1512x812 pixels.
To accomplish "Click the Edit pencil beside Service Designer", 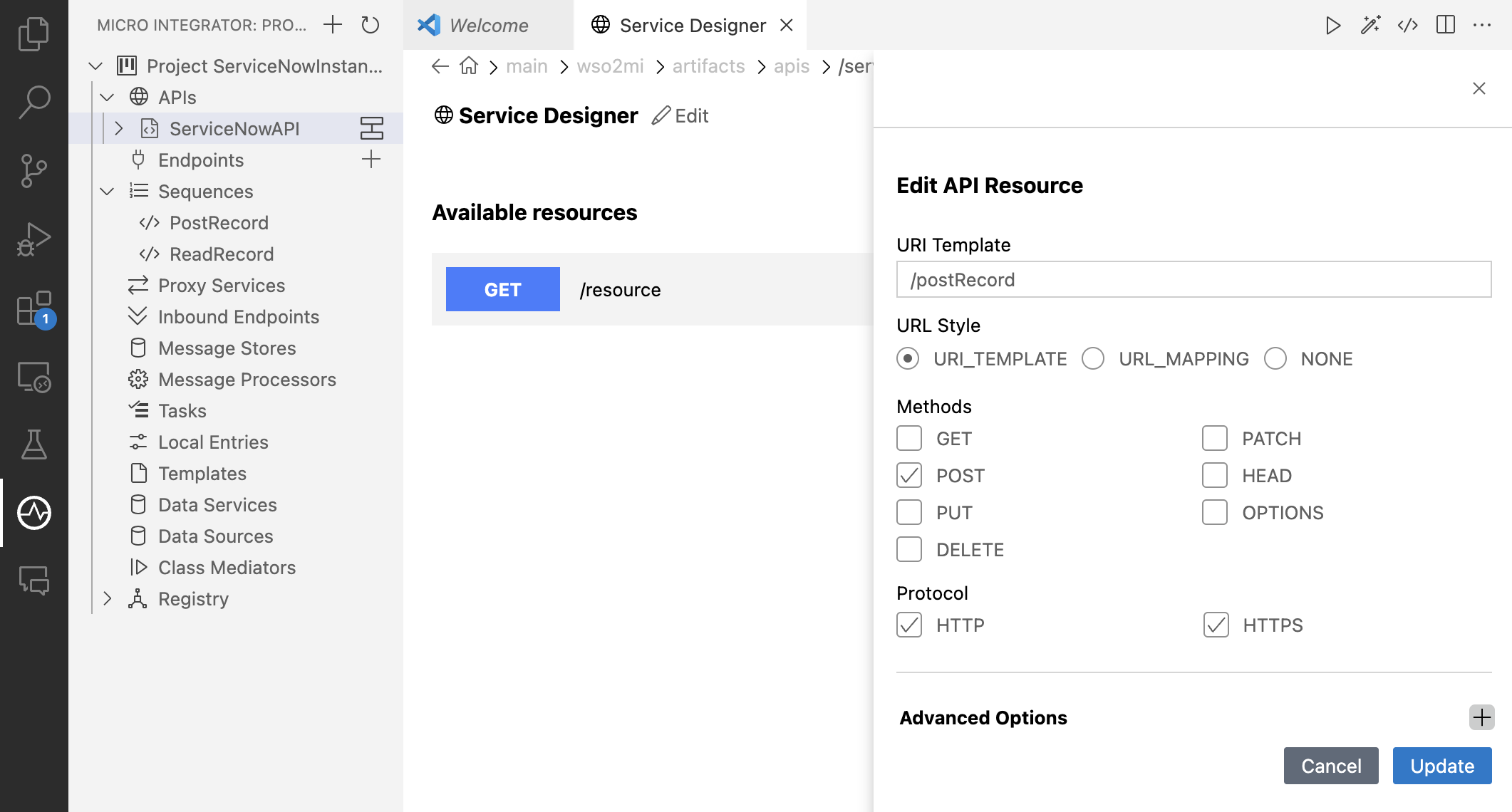I will [680, 115].
